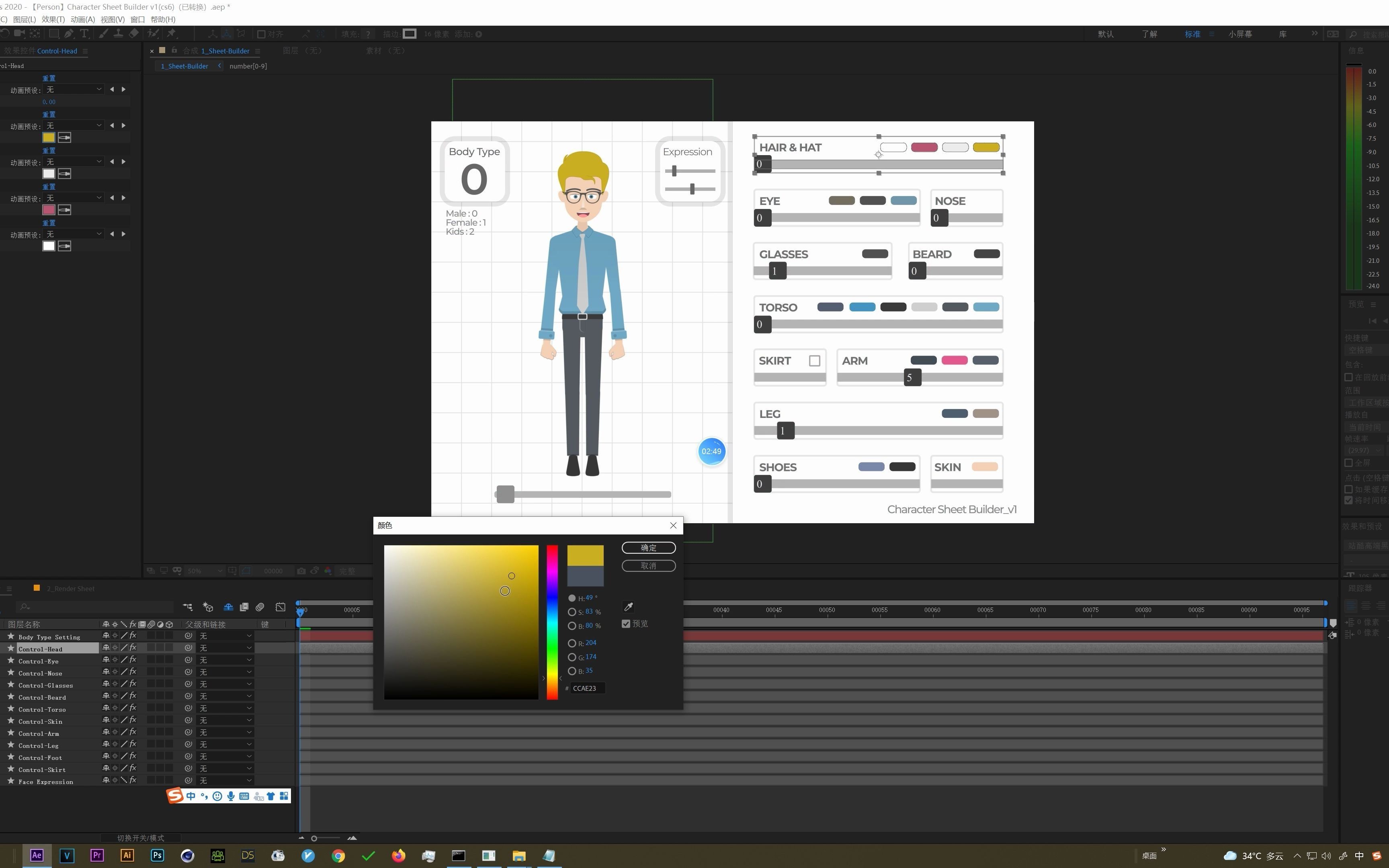Screen dimensions: 1389x868
Task: Click the pink color swatch in effect controls
Action: tap(49, 210)
